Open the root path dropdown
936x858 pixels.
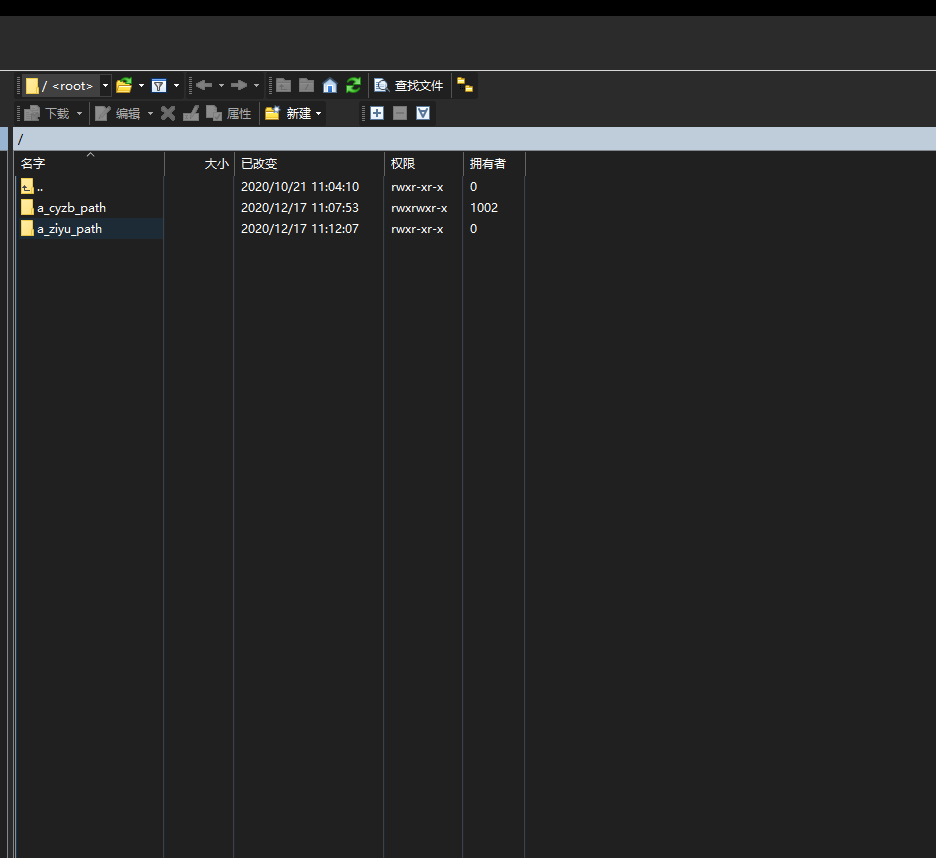tap(105, 86)
